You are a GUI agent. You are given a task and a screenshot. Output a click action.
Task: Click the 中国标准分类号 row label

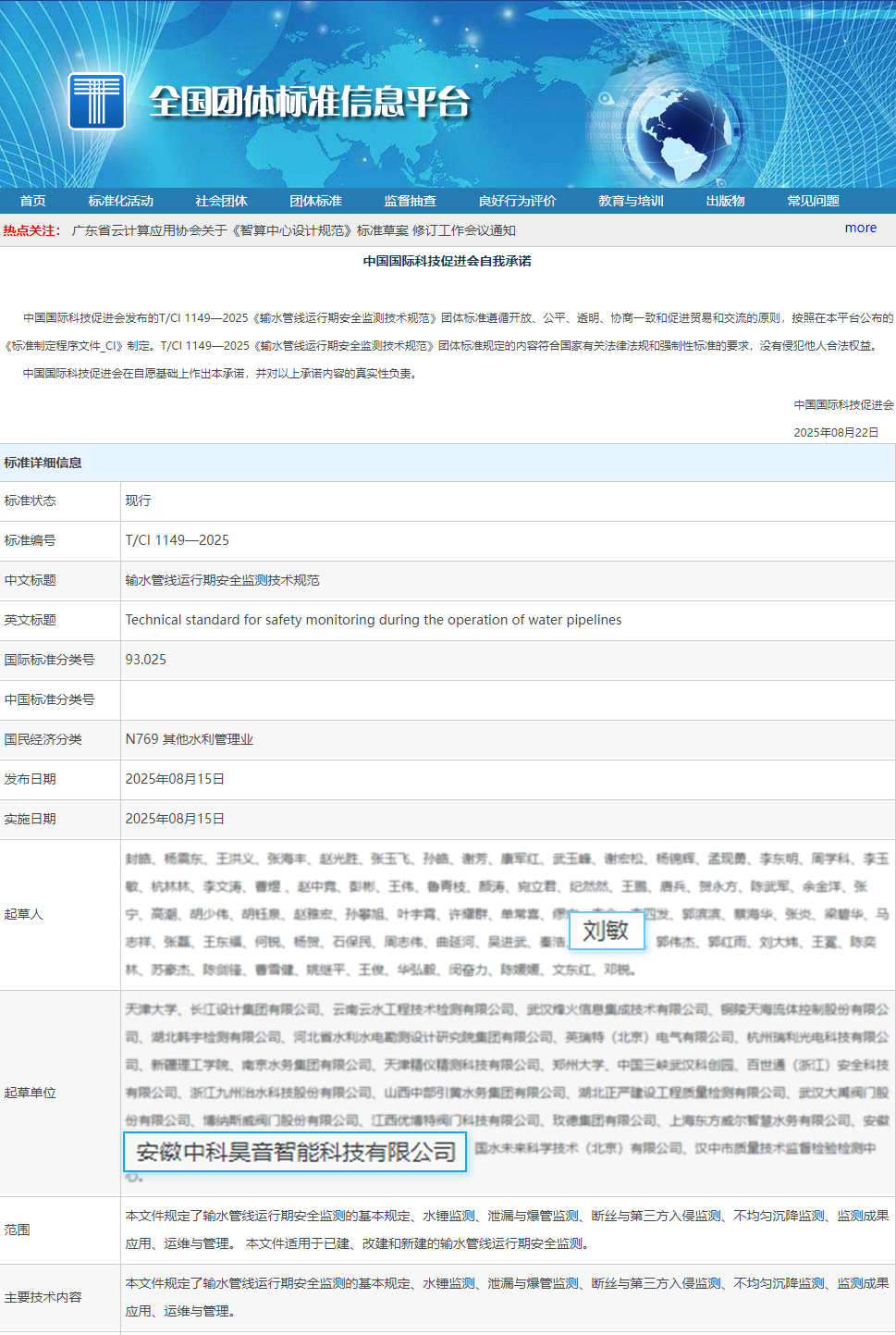point(50,699)
